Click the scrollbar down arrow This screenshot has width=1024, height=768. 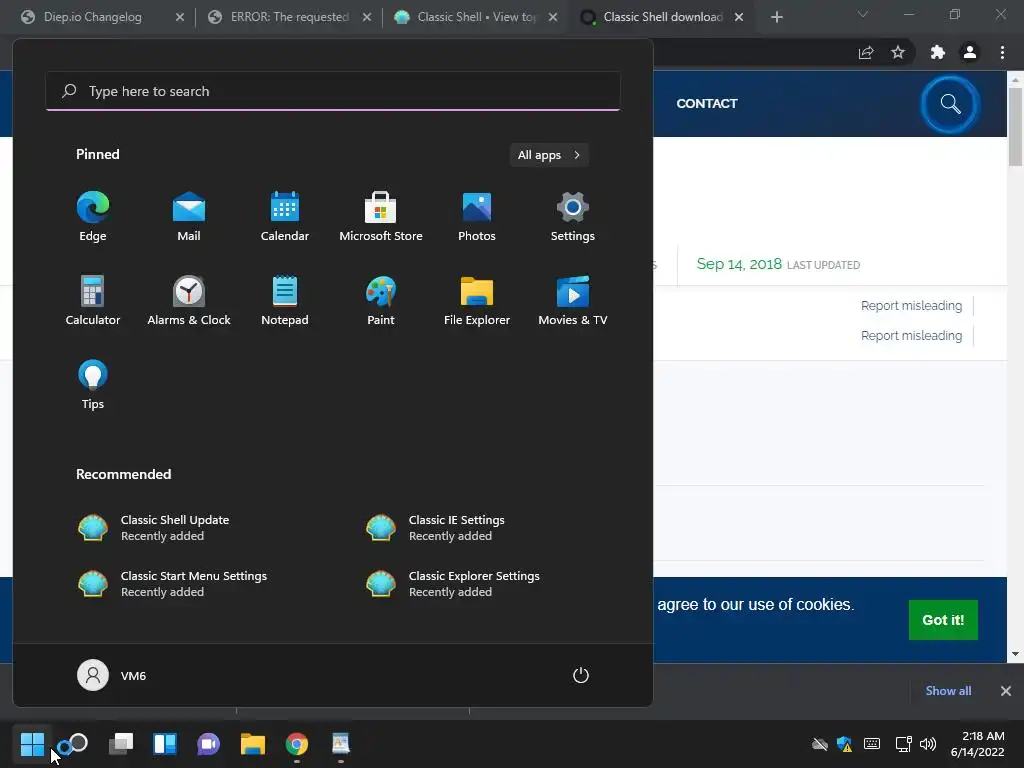click(x=1015, y=654)
